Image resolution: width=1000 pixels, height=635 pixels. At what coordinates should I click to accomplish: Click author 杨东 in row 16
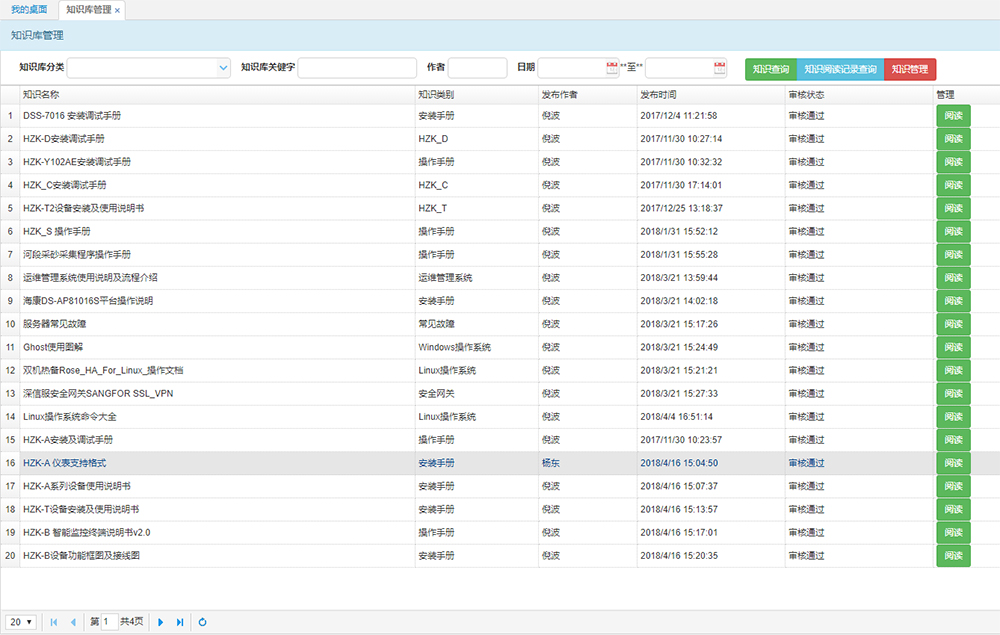pyautogui.click(x=551, y=463)
